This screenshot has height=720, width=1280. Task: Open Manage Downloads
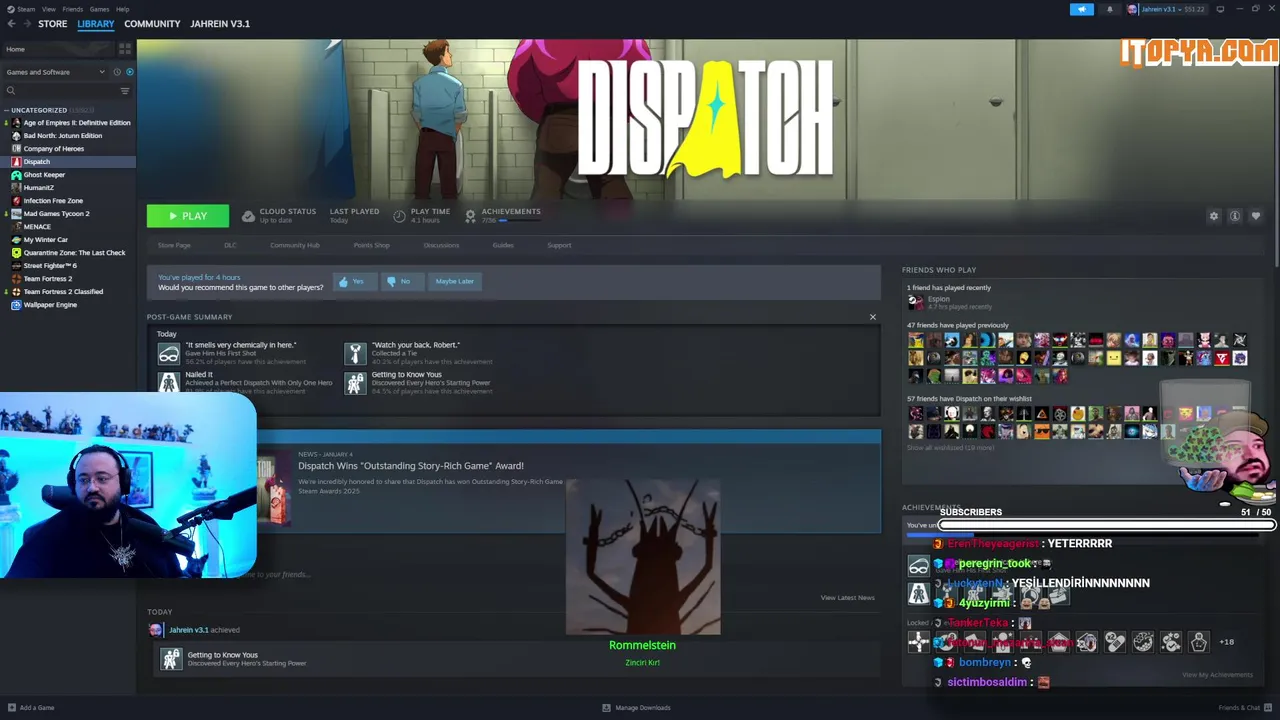click(x=636, y=708)
